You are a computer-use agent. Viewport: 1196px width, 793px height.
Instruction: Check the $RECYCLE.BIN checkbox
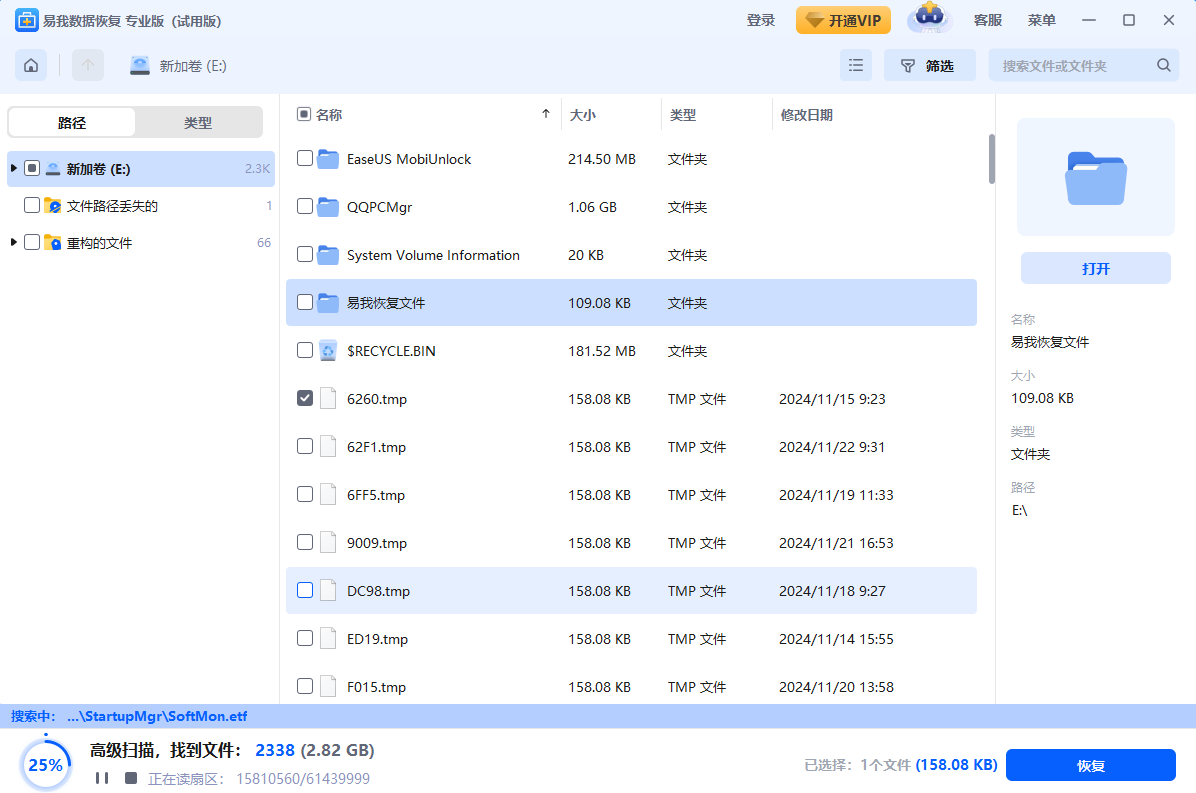tap(304, 350)
